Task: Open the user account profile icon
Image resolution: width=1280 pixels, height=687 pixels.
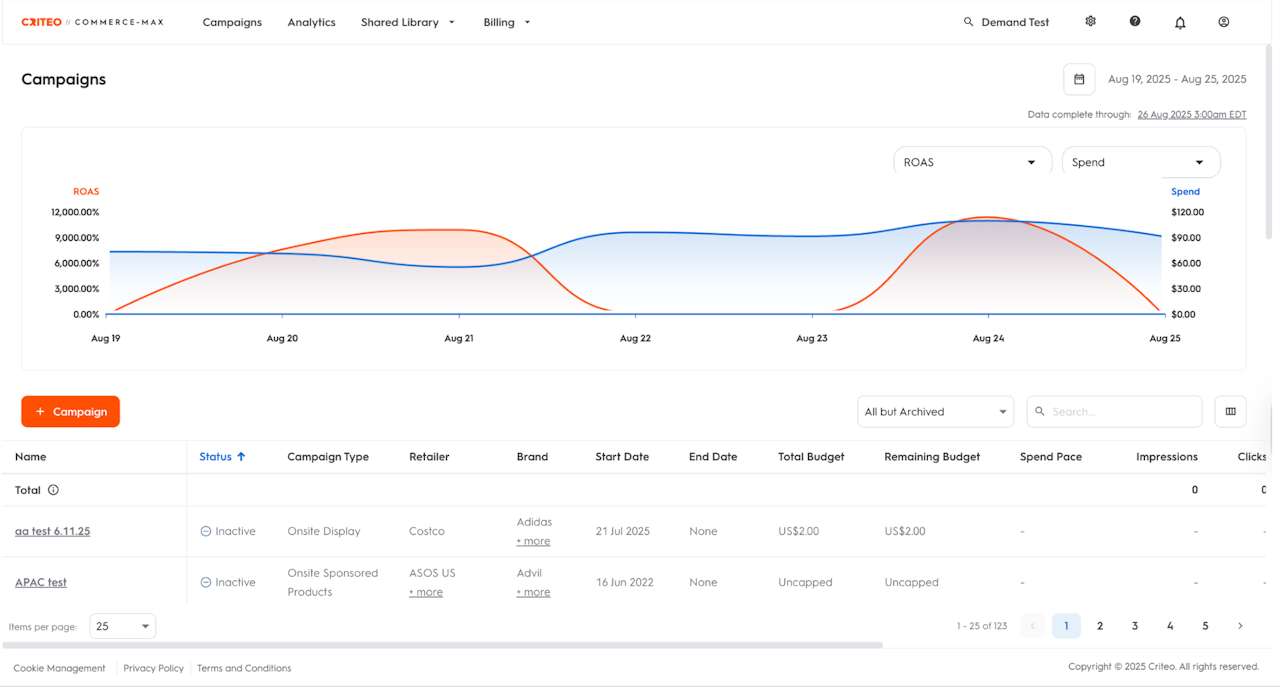Action: click(x=1223, y=22)
